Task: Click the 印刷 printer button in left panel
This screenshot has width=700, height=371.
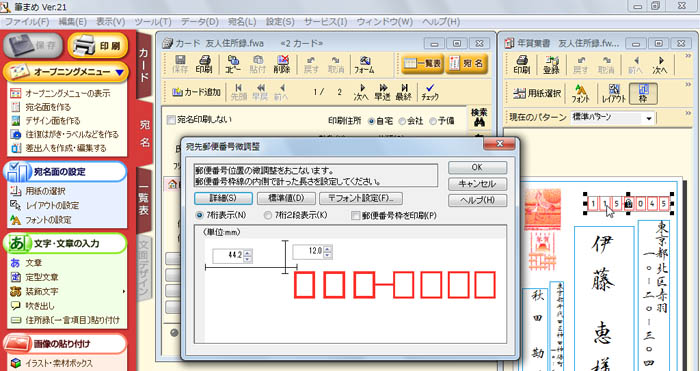Action: coord(98,46)
